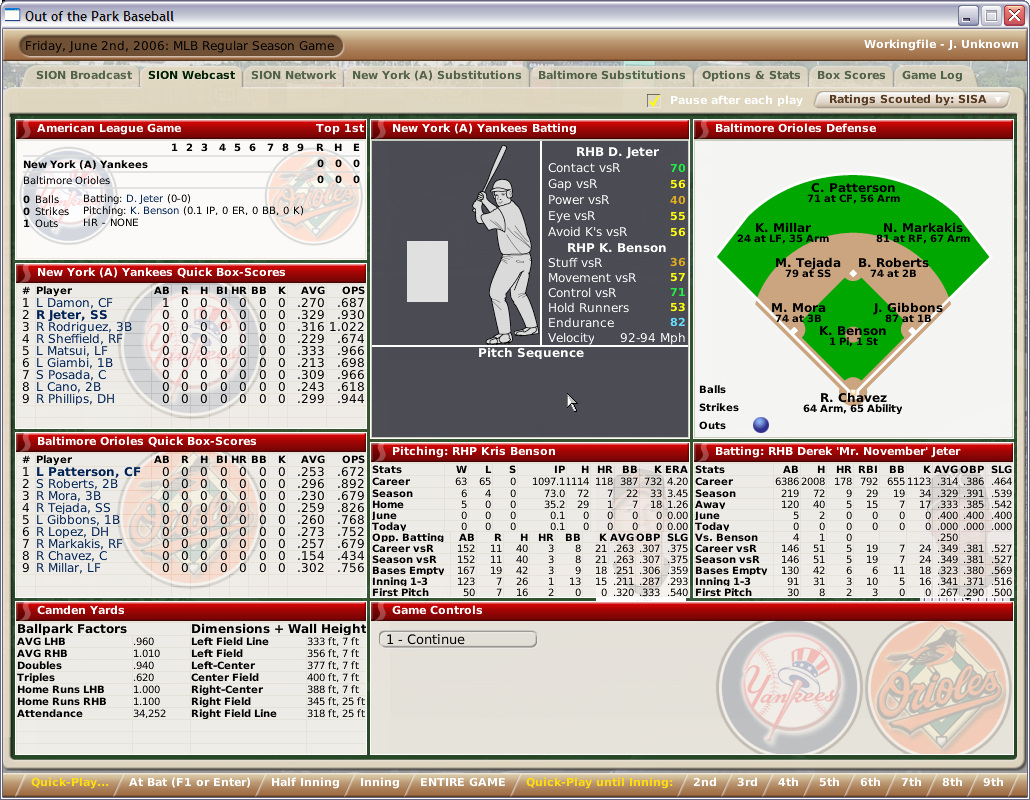The image size is (1030, 800).
Task: Open L Matsui, LF player link
Action: (72, 351)
